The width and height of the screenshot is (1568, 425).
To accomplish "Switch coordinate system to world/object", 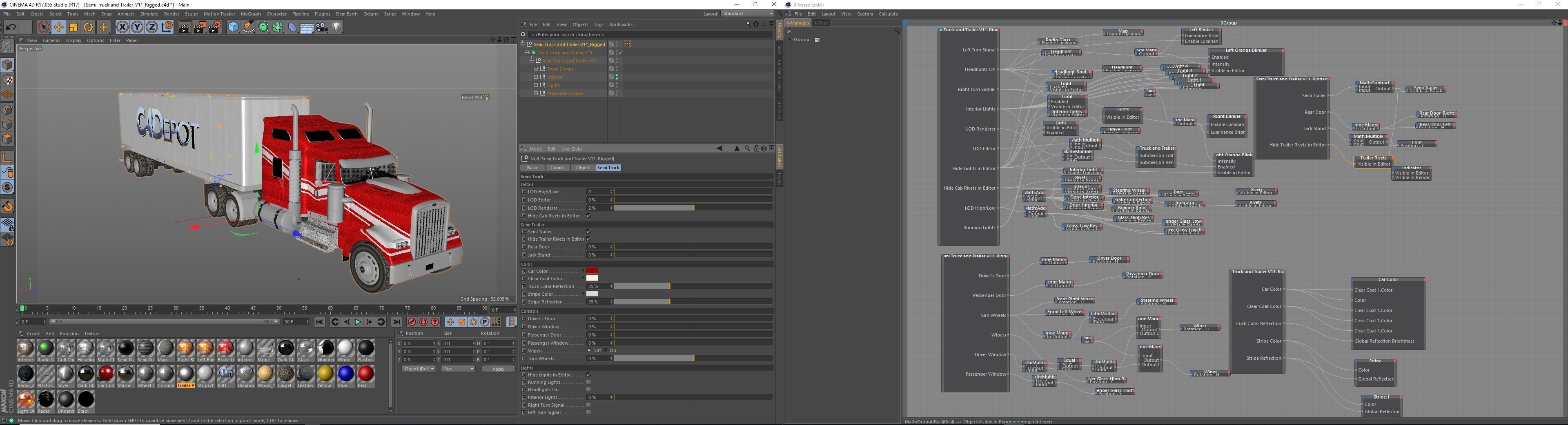I will 167,27.
